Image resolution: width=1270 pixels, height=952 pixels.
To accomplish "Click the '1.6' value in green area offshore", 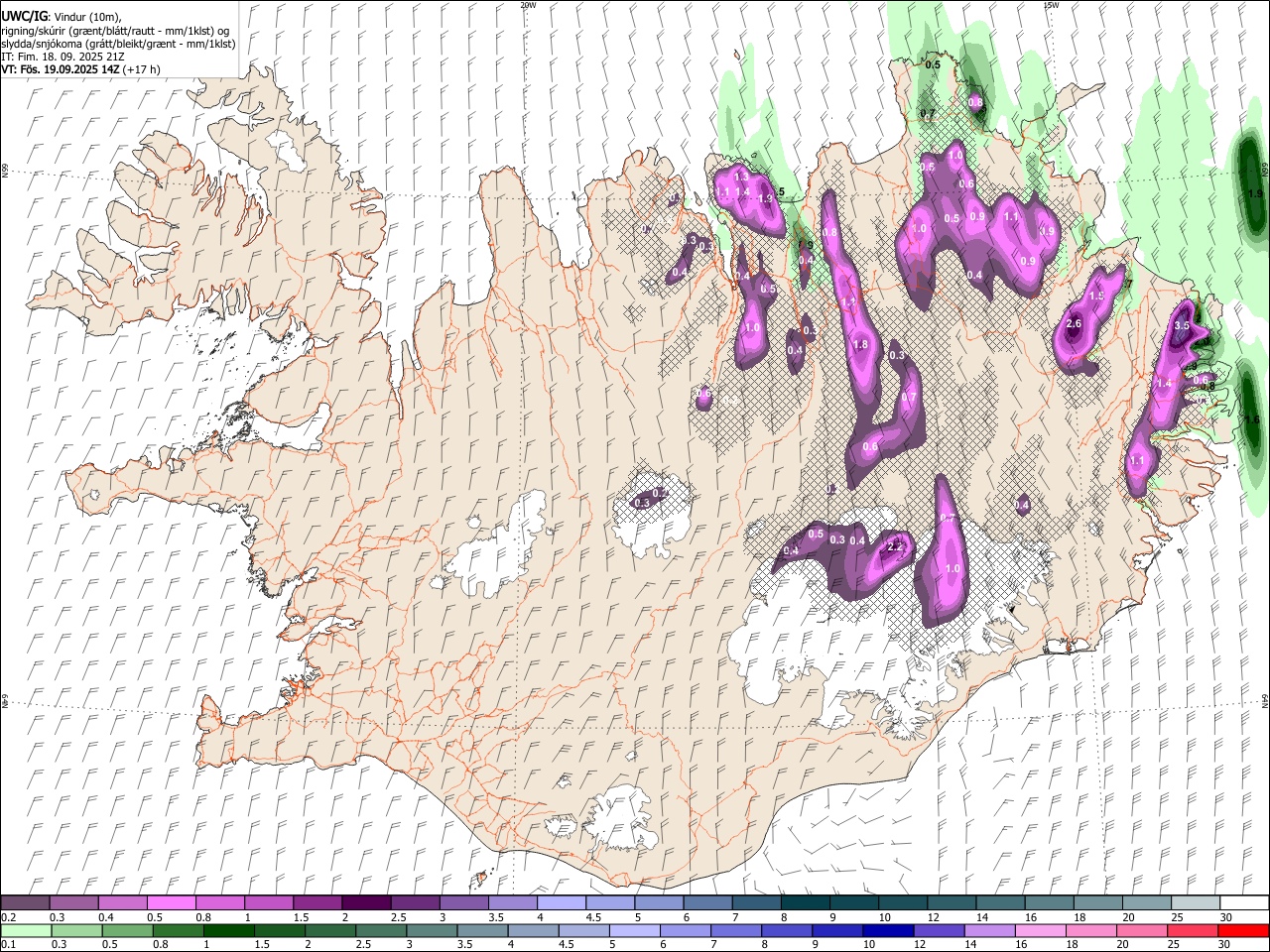I will coord(1252,420).
